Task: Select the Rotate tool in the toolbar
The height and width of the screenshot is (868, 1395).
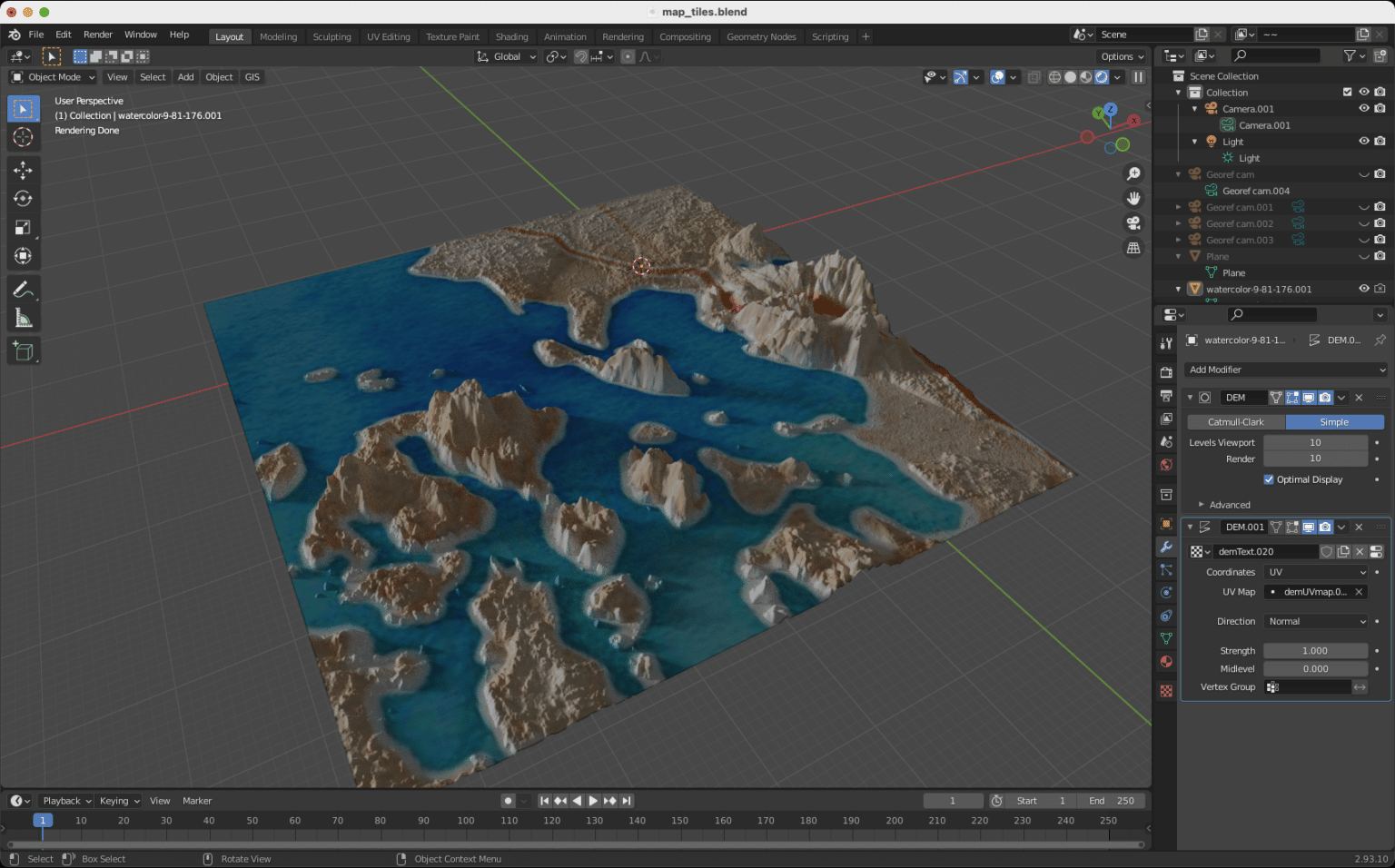Action: (24, 198)
